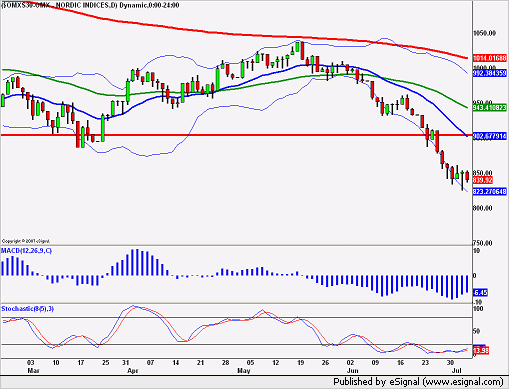509x389 pixels.
Task: Click the Jun month label on time axis
Action: coord(353,370)
